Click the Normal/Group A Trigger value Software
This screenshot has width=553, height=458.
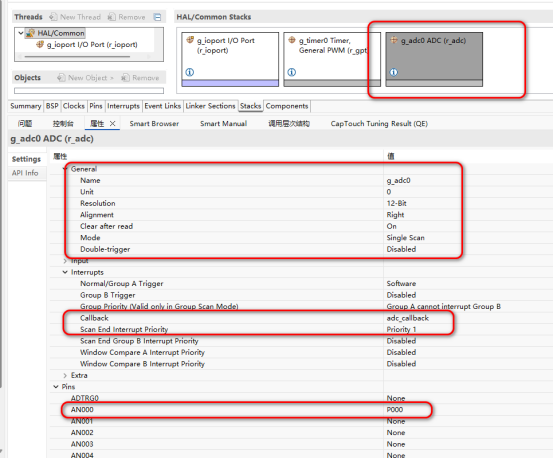(401, 283)
